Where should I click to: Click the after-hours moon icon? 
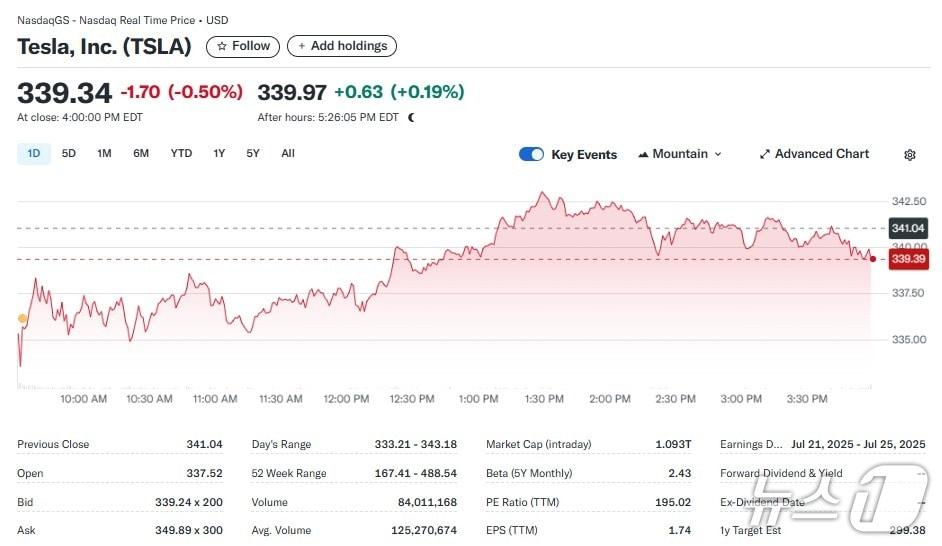pyautogui.click(x=411, y=117)
